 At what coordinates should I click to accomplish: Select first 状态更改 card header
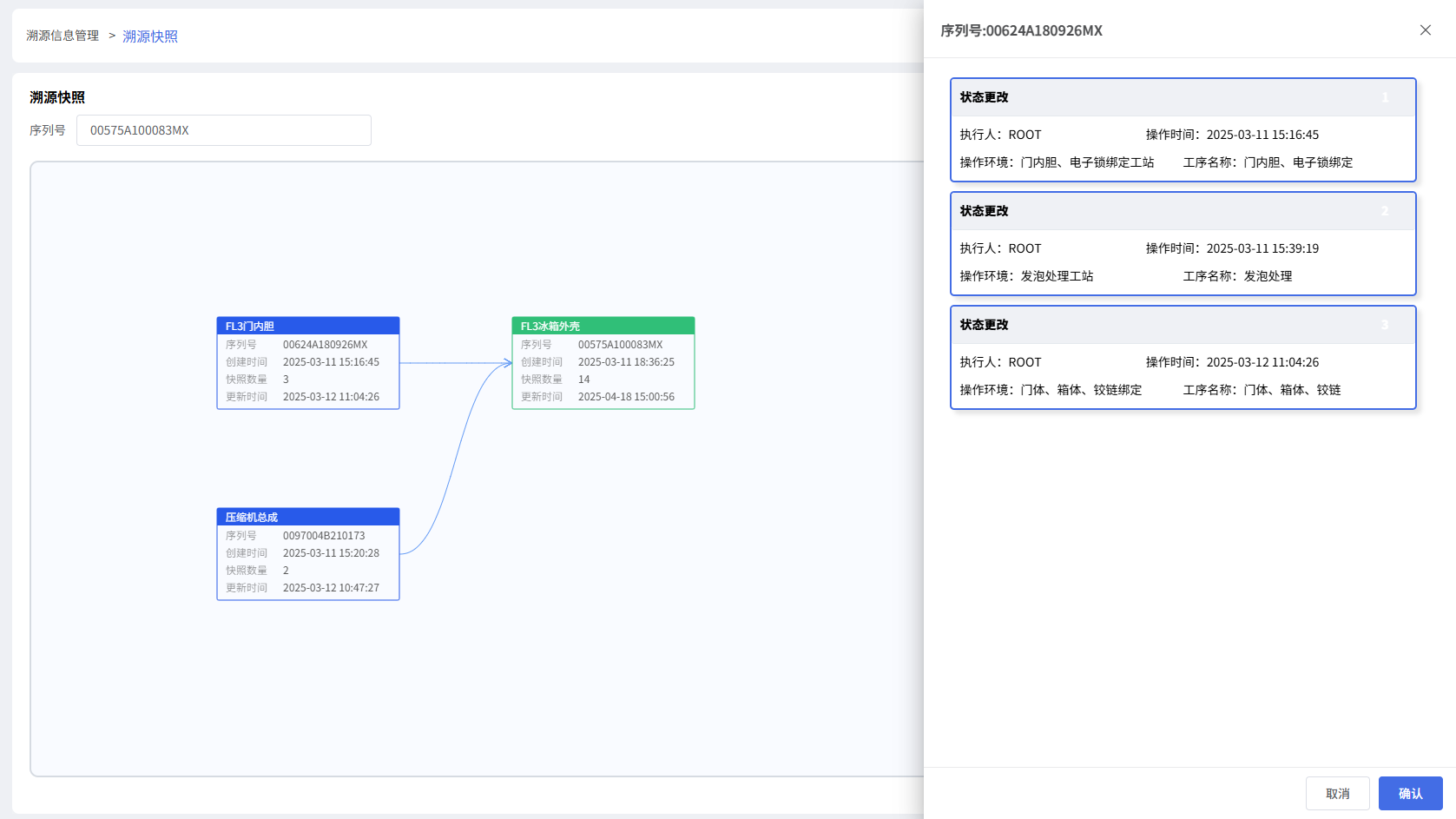pos(1183,97)
